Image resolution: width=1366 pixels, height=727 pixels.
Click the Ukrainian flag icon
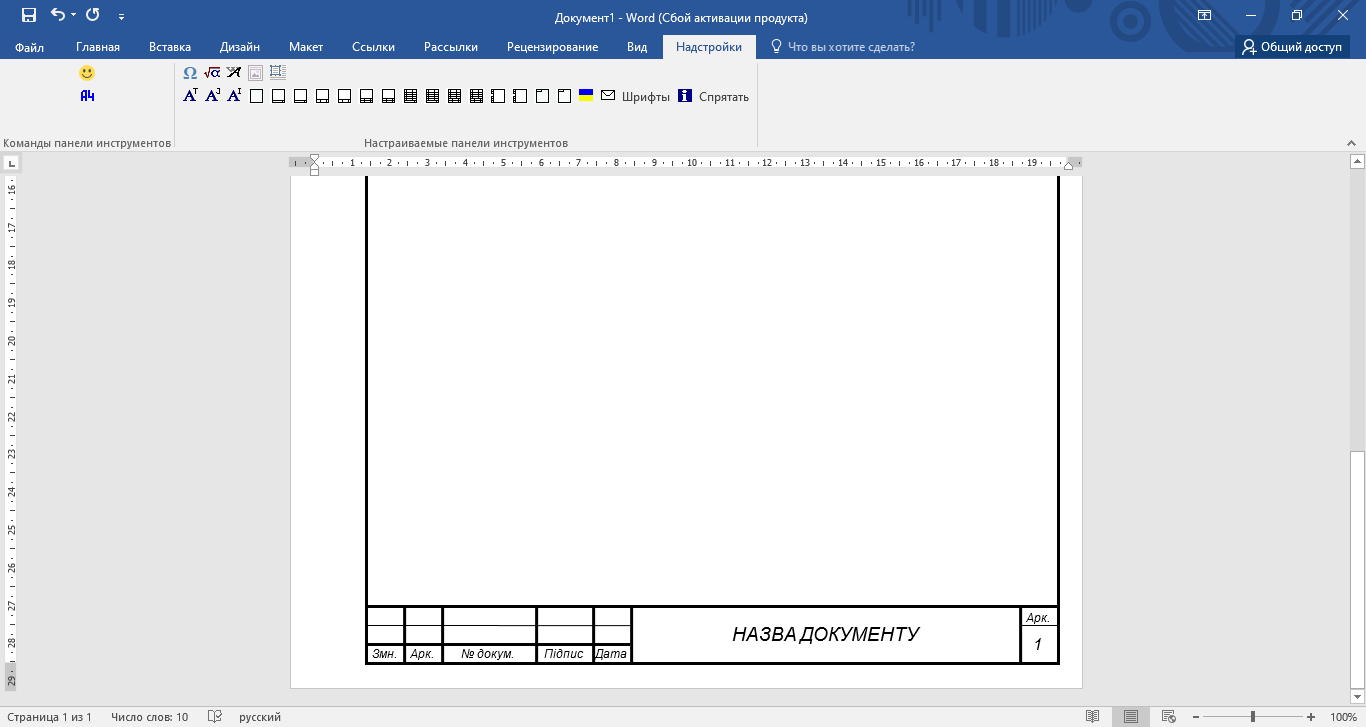(586, 96)
